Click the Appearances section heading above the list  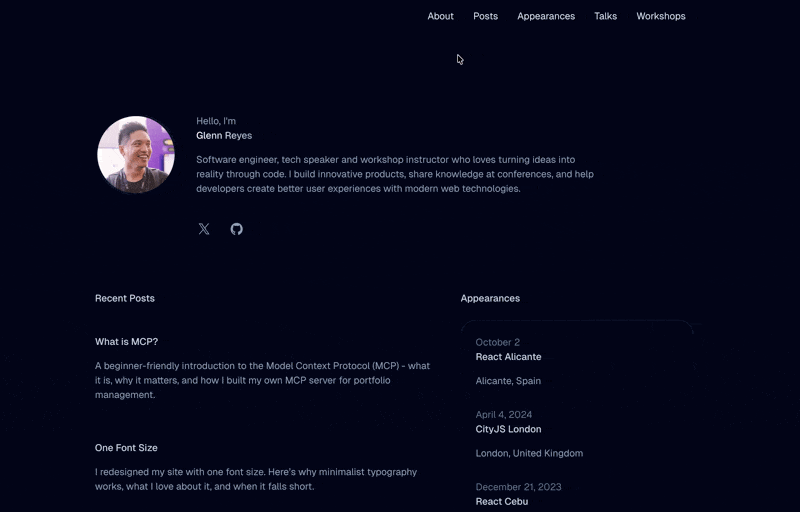pos(490,298)
